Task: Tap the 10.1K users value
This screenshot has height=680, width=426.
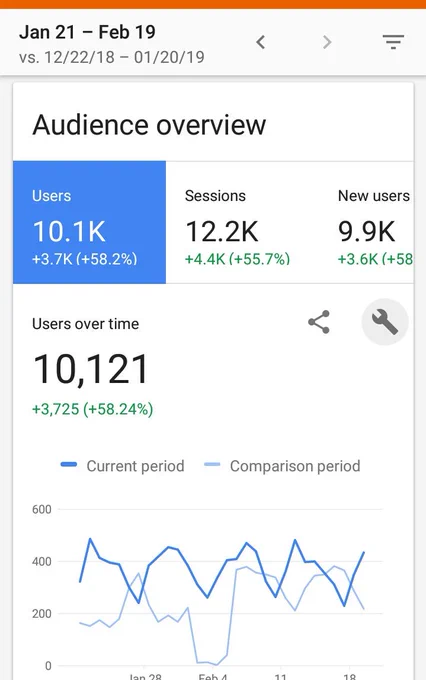Action: coord(69,232)
